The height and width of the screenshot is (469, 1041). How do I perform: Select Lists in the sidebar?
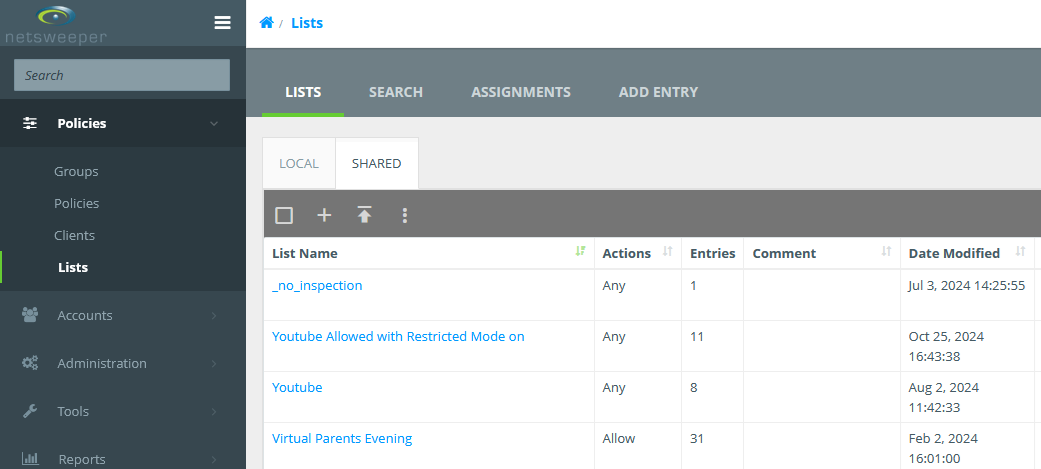[x=73, y=267]
